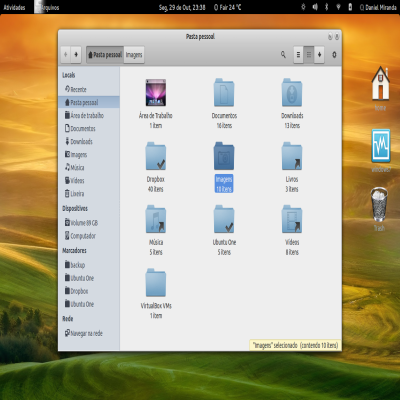The height and width of the screenshot is (400, 400).
Task: Open Daniel Miranda user menu
Action: 378,7
